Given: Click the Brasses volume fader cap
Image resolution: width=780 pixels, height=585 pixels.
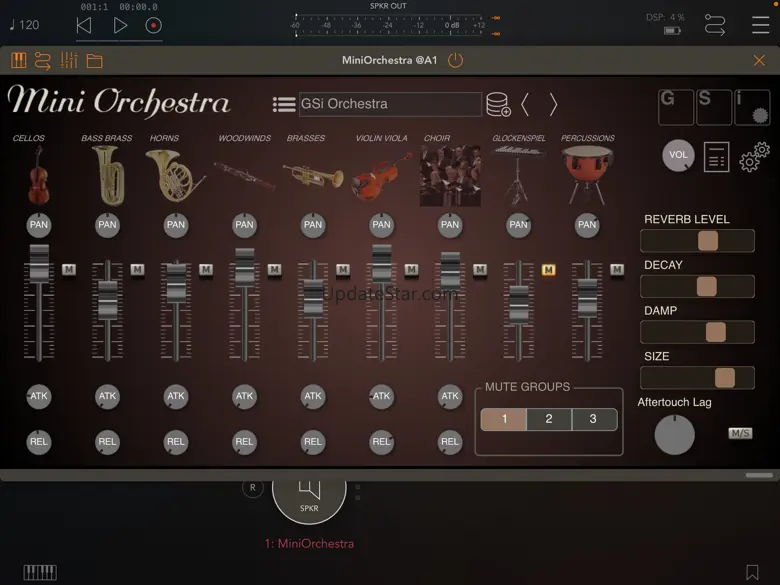Looking at the screenshot, I should point(313,298).
